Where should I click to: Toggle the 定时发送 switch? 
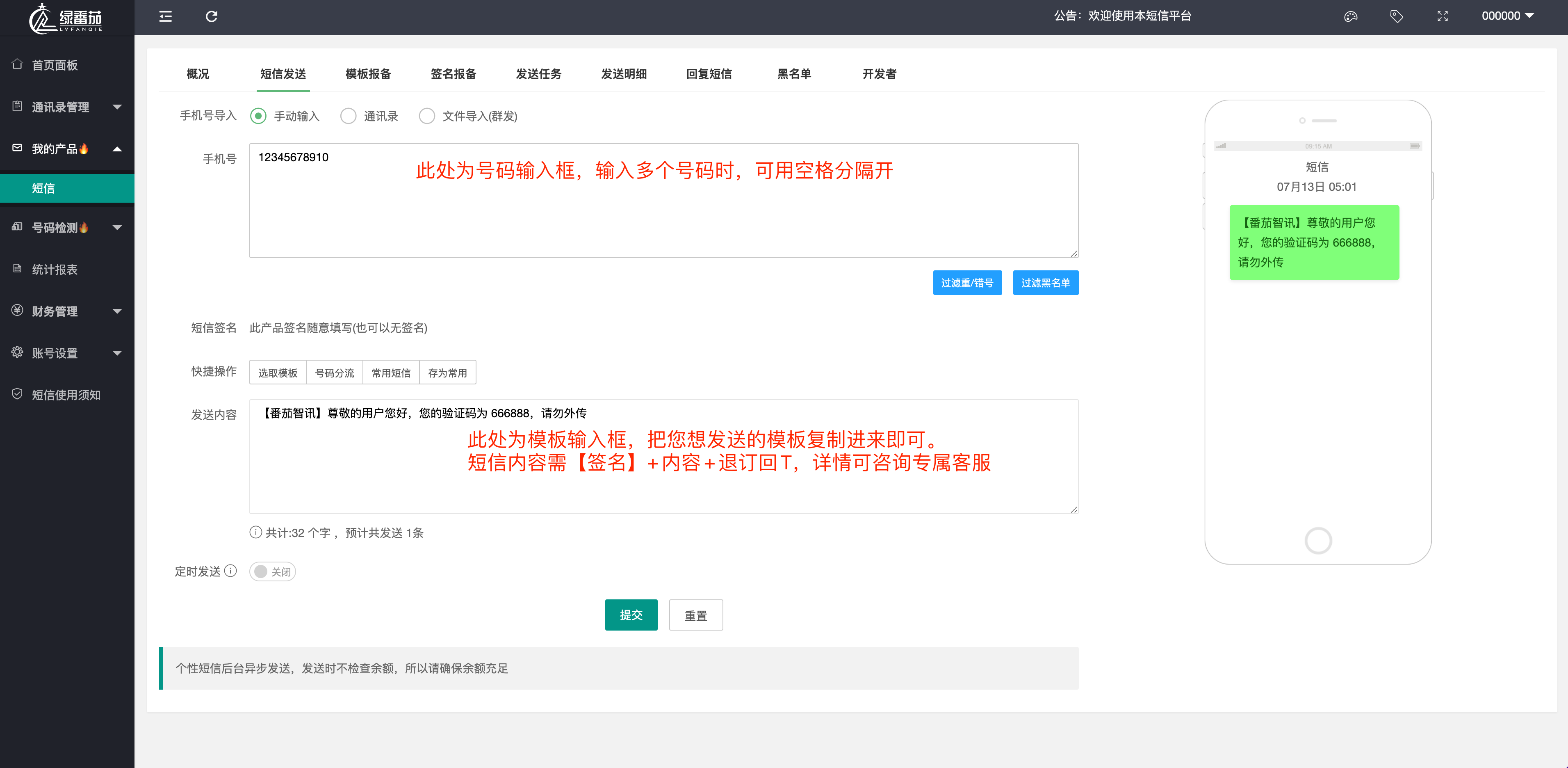tap(272, 571)
